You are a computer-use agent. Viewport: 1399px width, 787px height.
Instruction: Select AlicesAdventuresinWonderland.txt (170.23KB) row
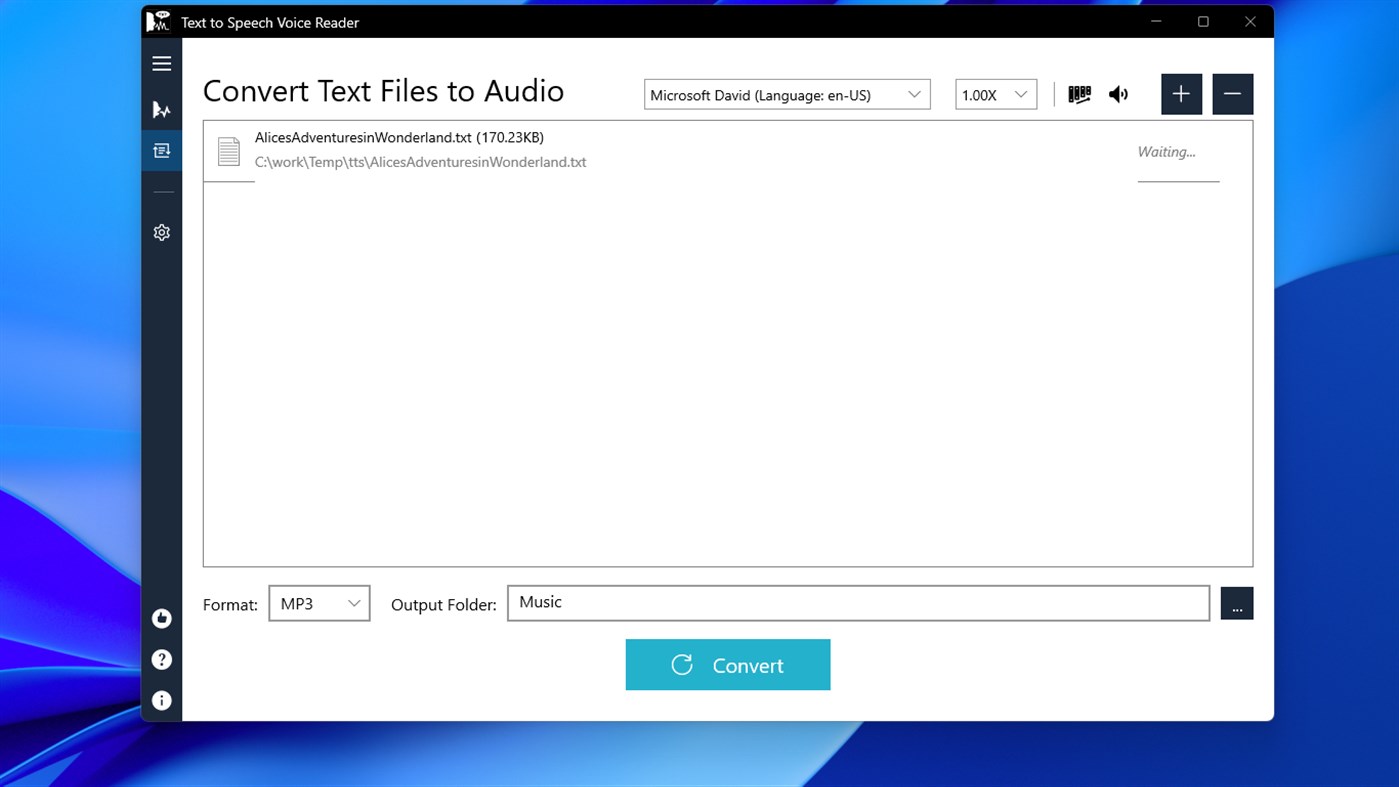(727, 151)
